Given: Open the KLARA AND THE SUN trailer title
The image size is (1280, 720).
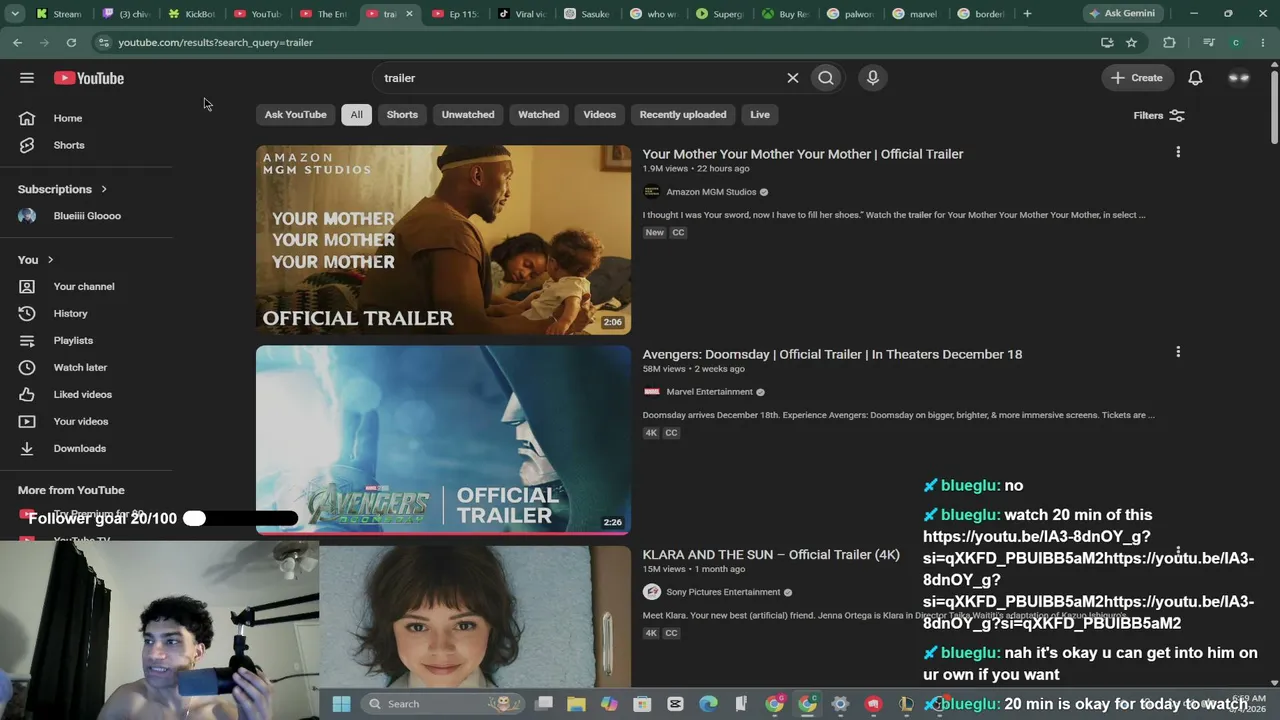Looking at the screenshot, I should [x=771, y=554].
